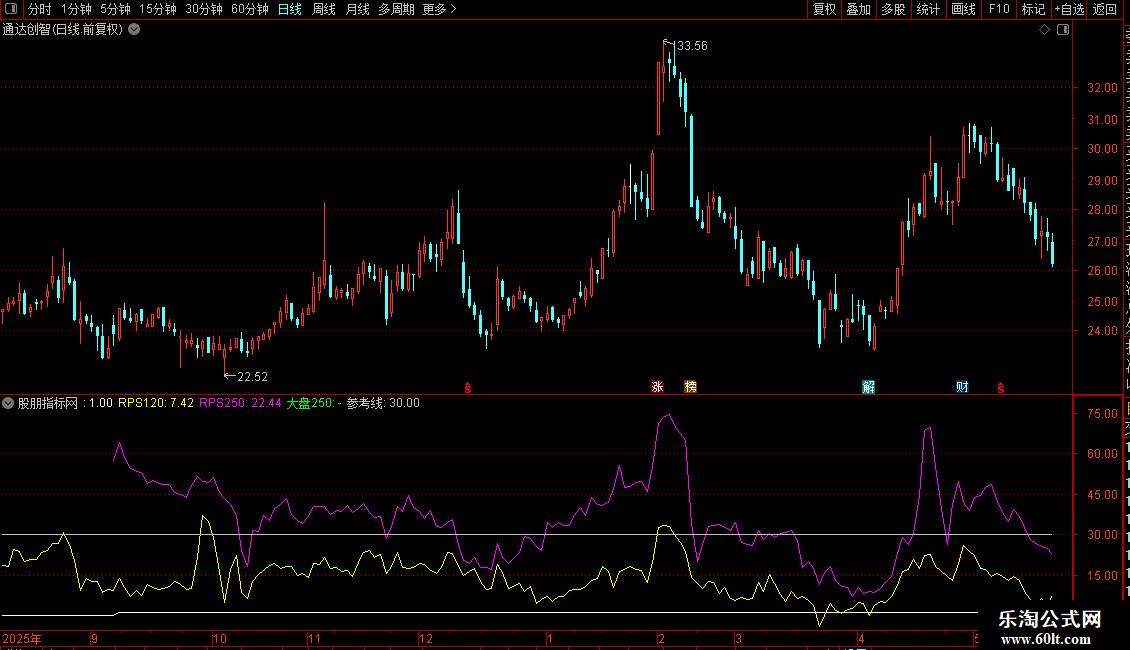Click the 2025年 label on time axis
The width and height of the screenshot is (1130, 650).
point(22,639)
